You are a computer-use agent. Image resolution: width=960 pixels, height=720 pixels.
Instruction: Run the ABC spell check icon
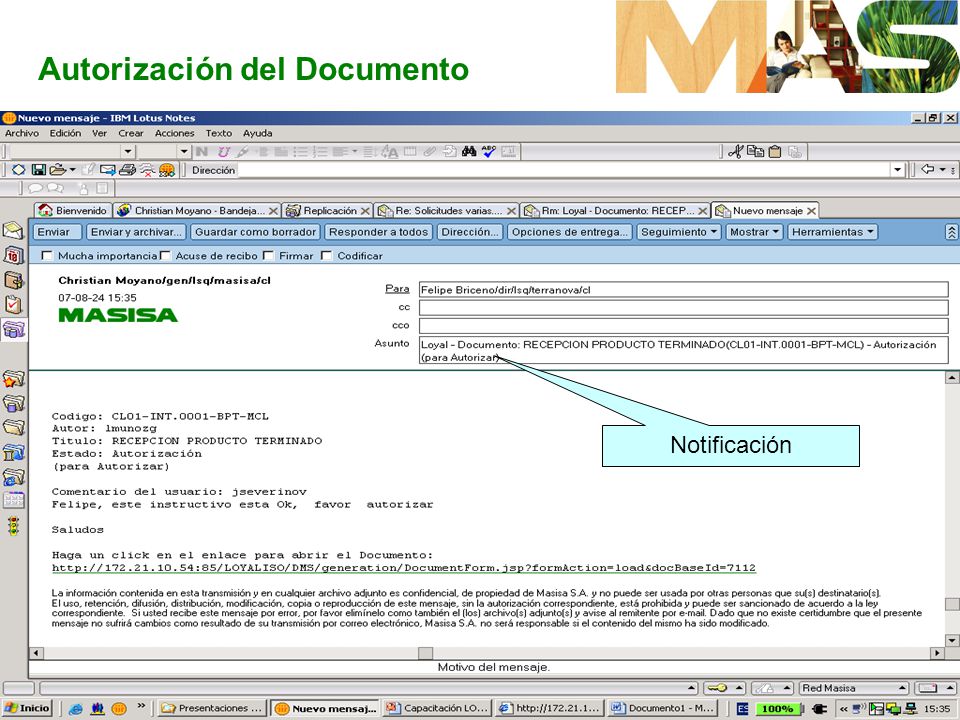pos(489,151)
